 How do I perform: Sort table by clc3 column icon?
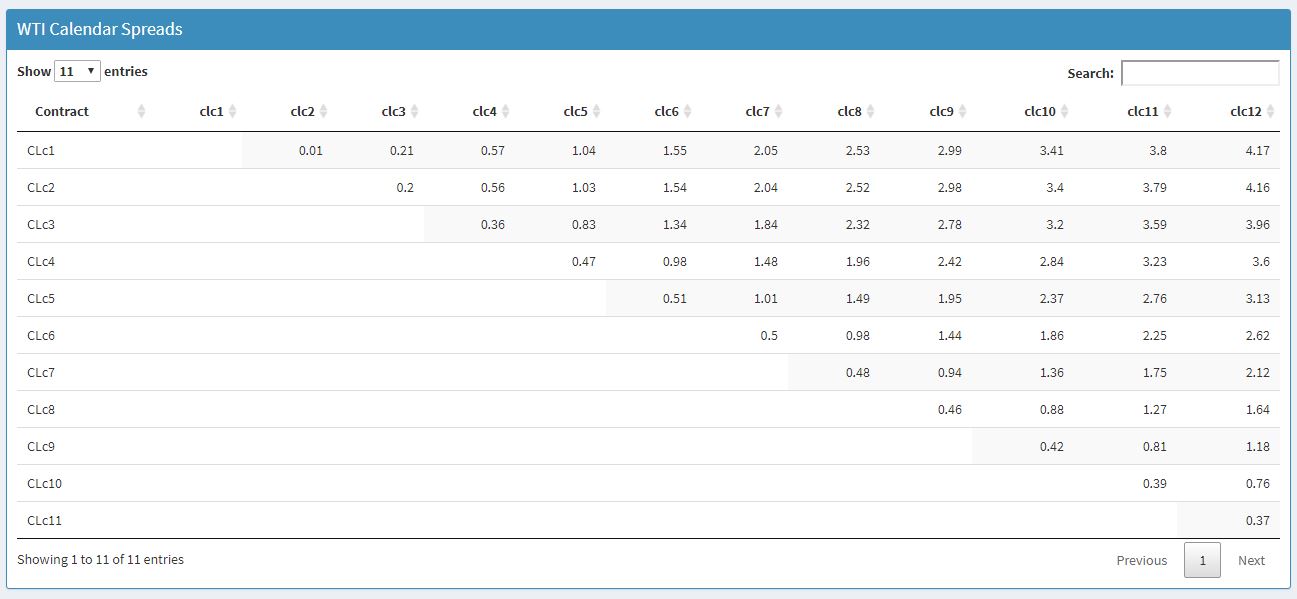coord(414,111)
